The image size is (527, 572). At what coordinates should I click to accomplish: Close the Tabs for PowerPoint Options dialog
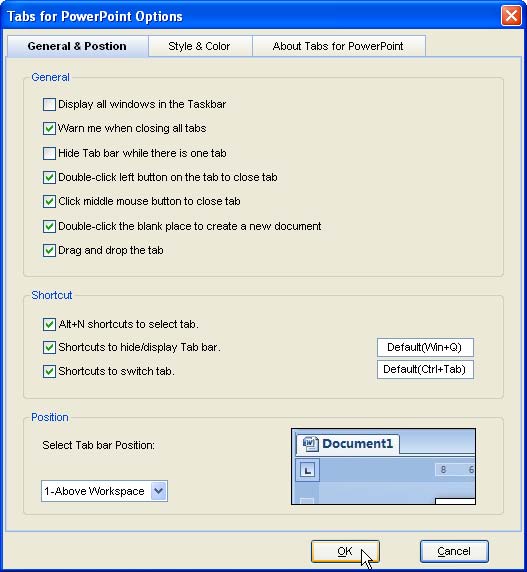[511, 16]
